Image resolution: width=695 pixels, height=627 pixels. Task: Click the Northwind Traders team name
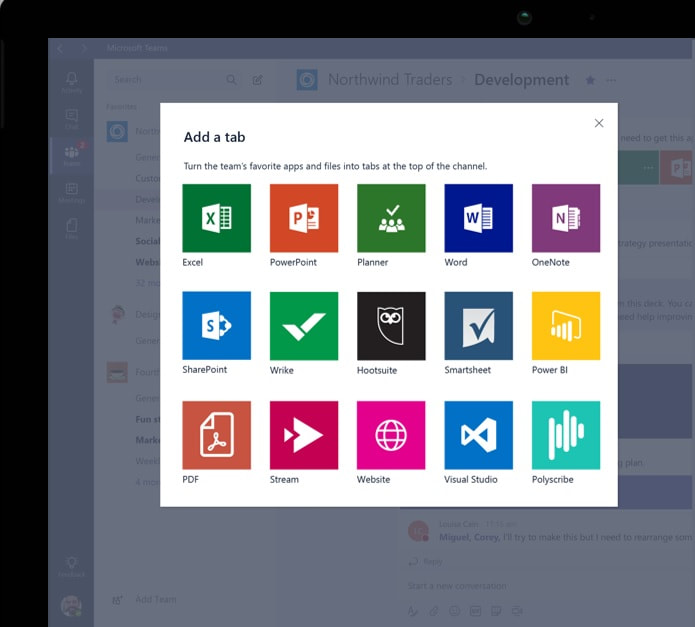390,80
